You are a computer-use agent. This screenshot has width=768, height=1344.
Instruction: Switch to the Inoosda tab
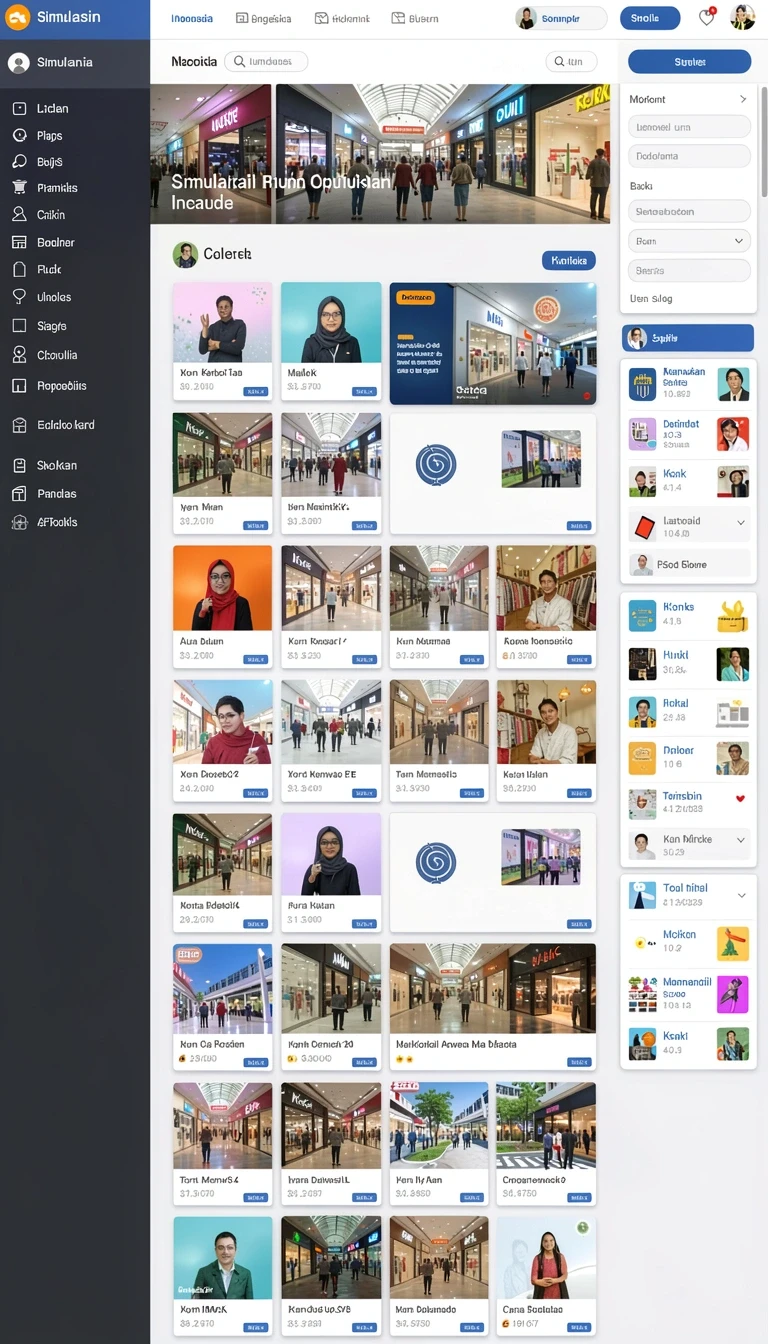click(192, 18)
